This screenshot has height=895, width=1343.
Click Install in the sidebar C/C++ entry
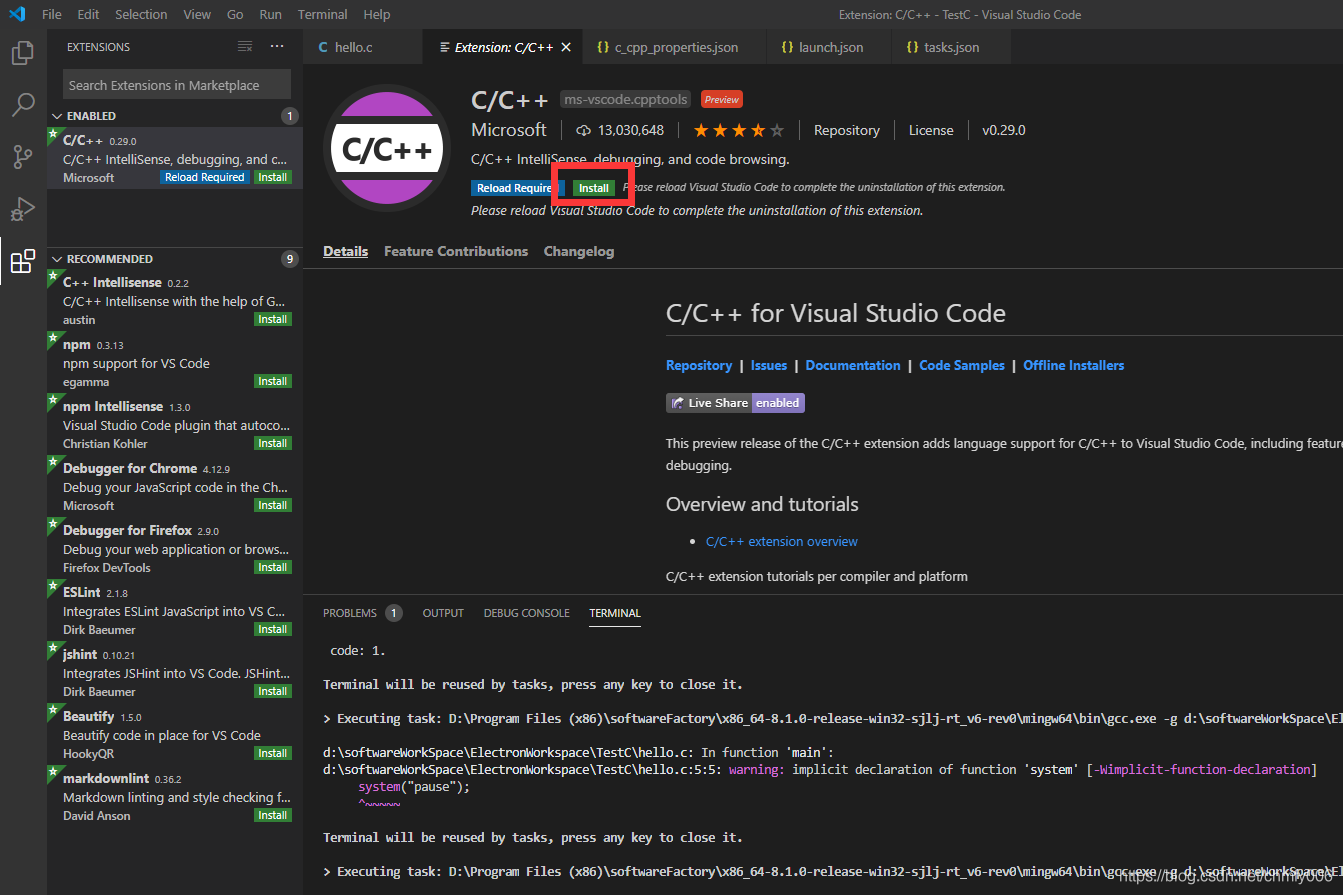(x=273, y=177)
